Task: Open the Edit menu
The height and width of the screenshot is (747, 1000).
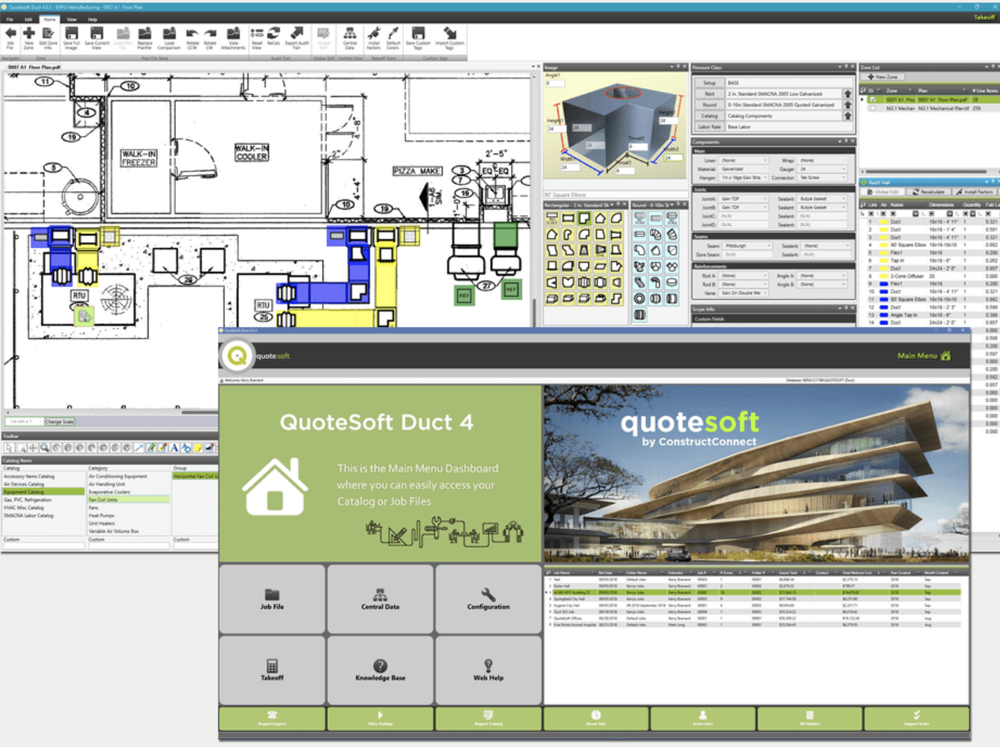Action: [x=28, y=19]
